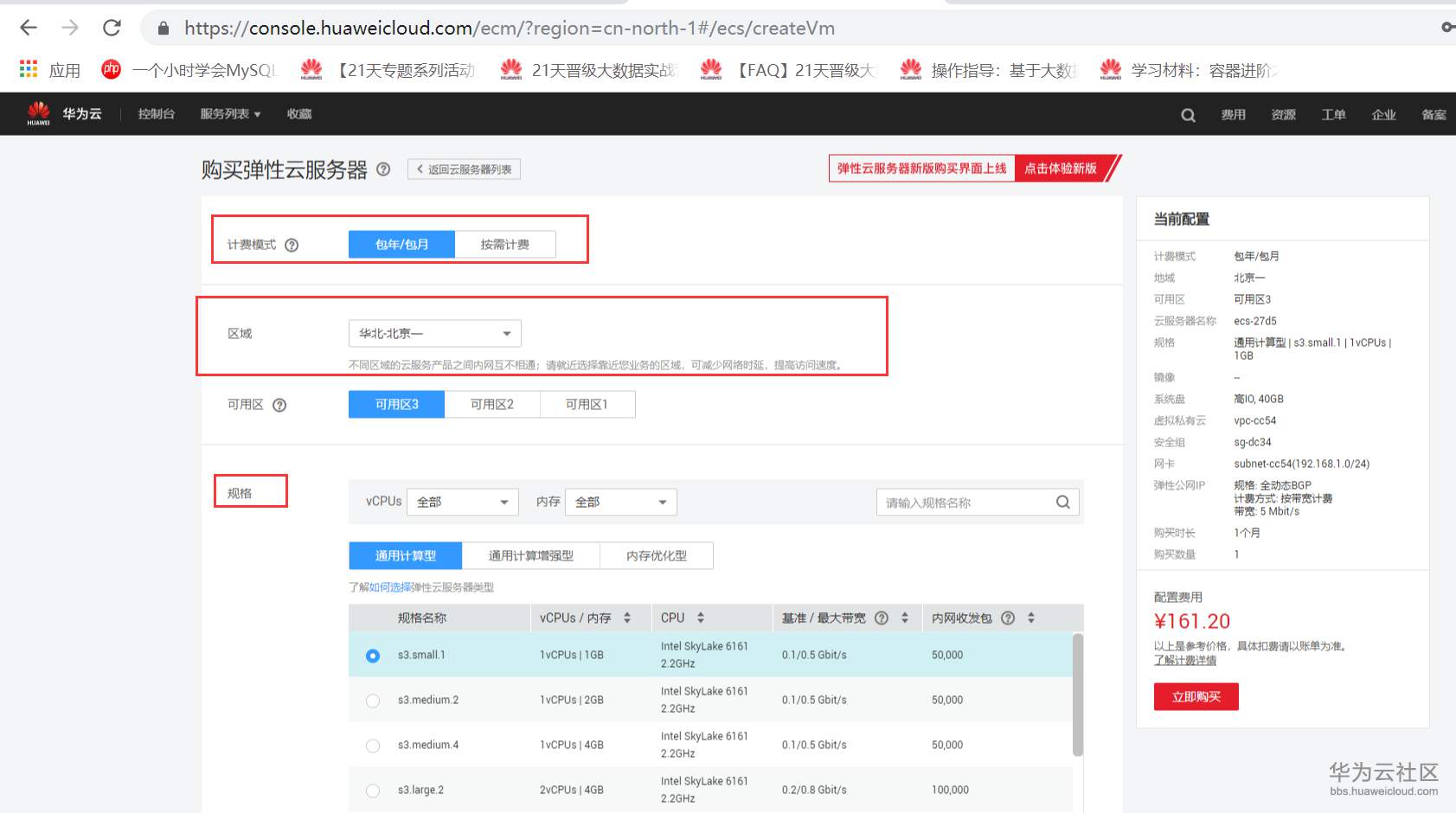1456x813 pixels.
Task: Select the s3.medium.2 radio button
Action: (x=373, y=701)
